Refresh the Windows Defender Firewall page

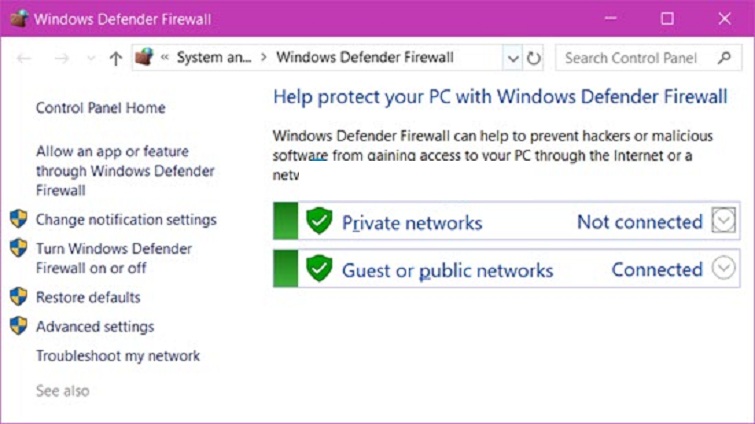pos(534,58)
